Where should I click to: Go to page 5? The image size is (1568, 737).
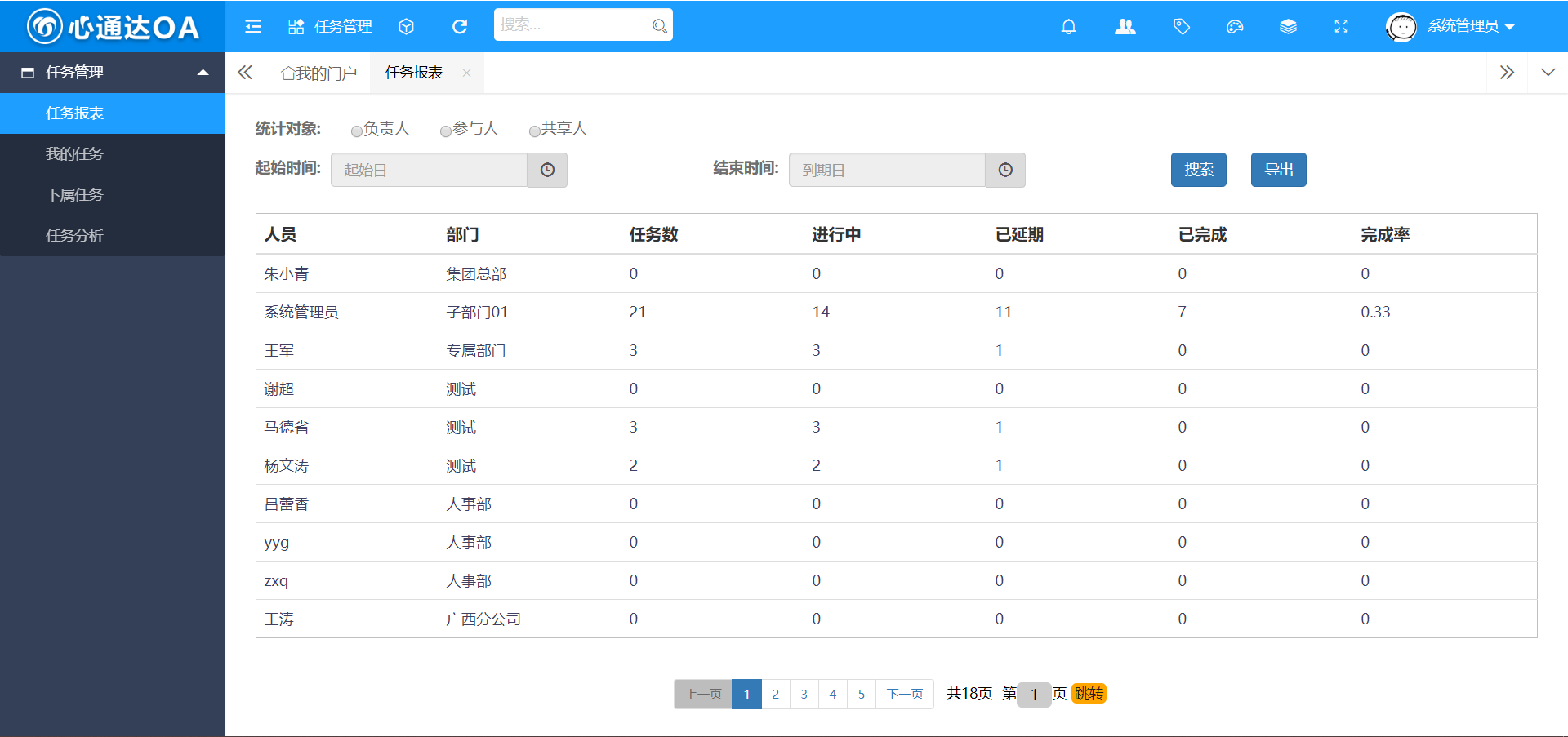pos(861,694)
